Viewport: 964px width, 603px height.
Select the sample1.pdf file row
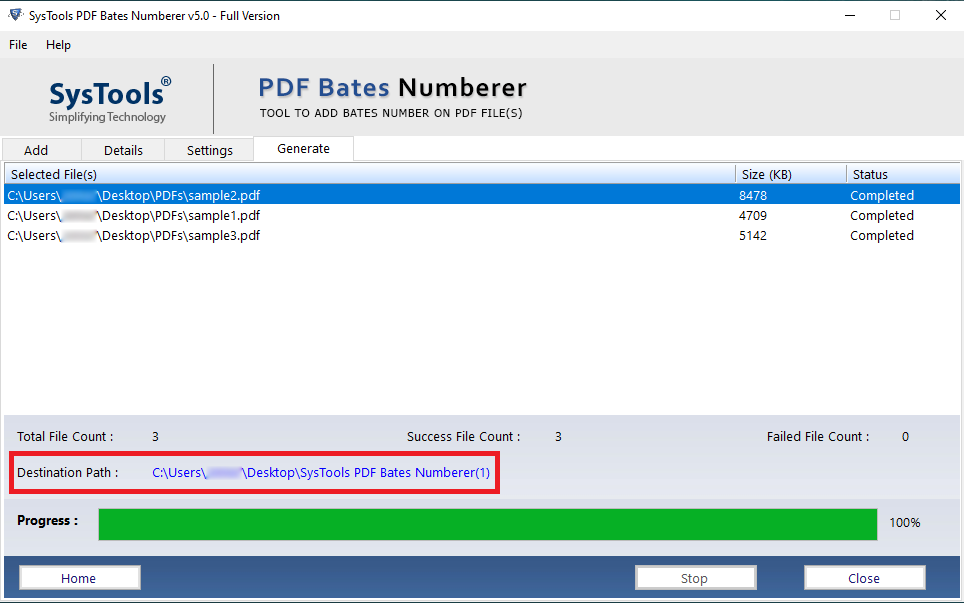tap(481, 215)
